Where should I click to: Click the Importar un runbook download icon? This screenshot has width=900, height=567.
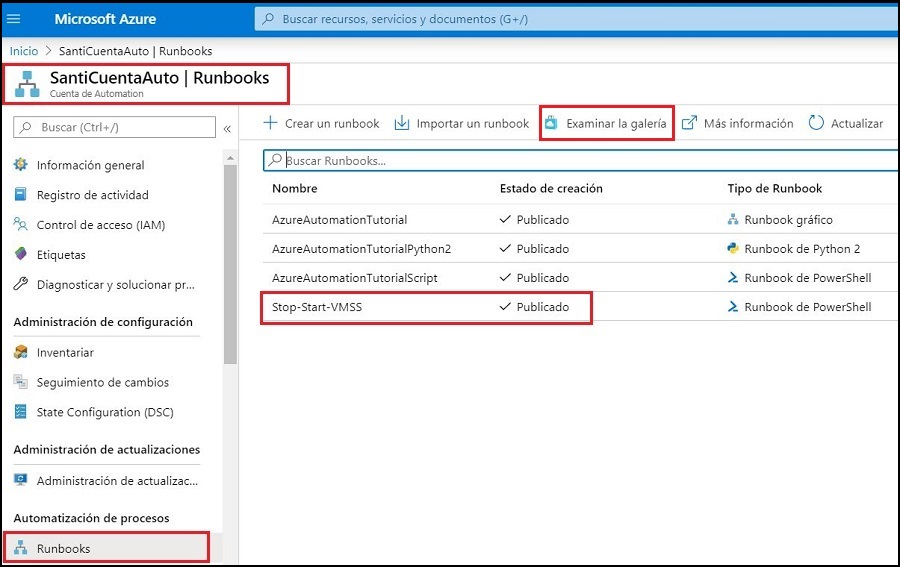[402, 123]
